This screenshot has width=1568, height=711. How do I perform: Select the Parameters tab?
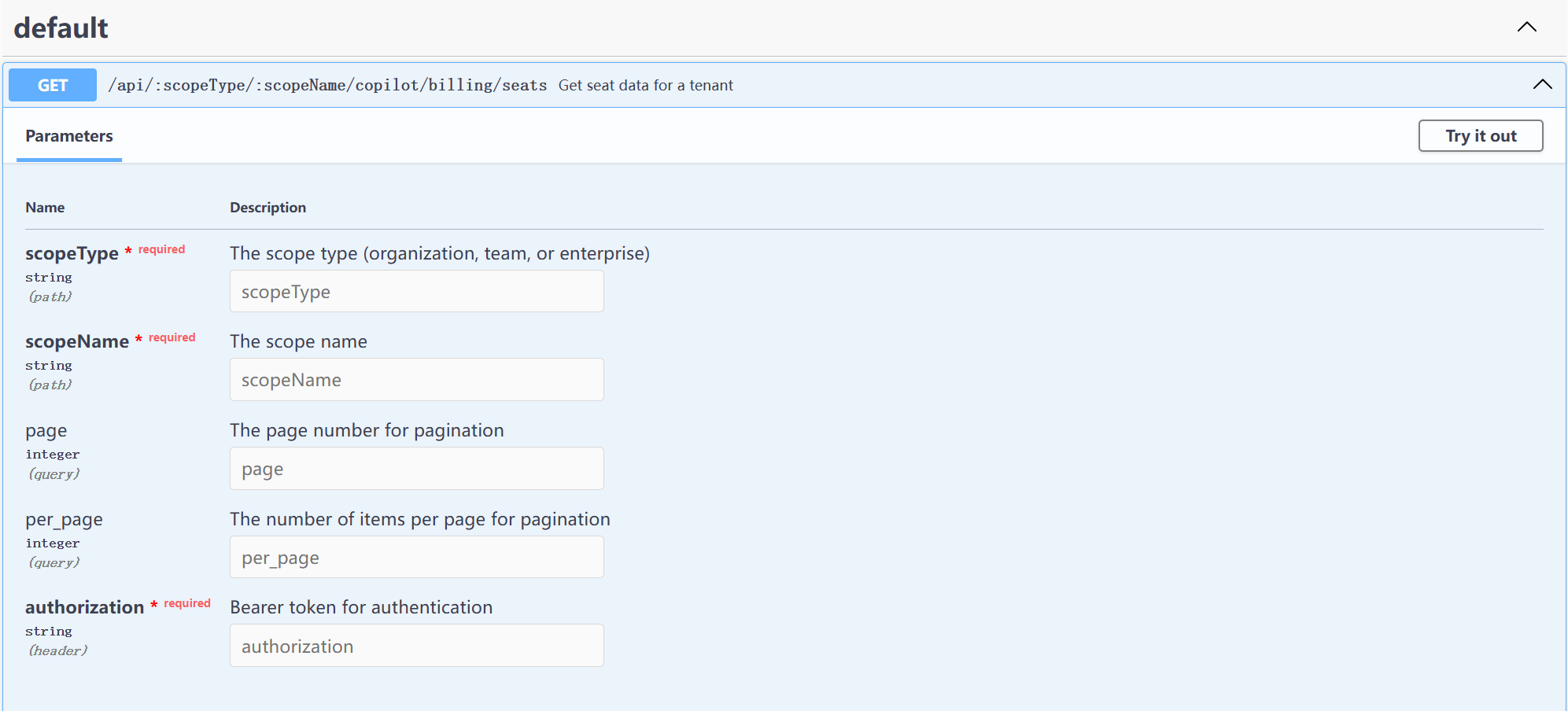click(69, 136)
